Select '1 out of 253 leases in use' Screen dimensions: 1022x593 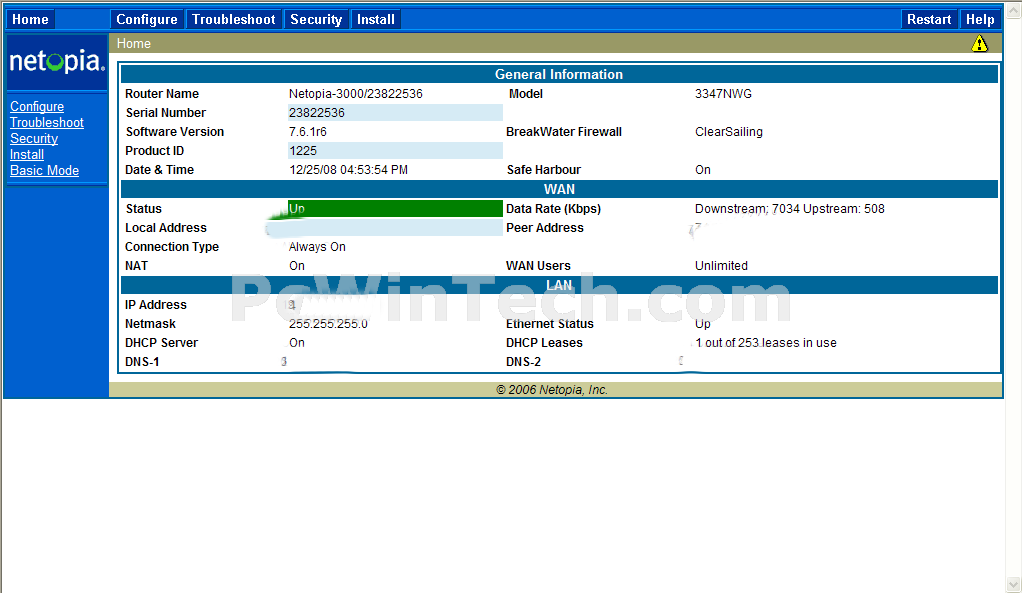click(x=766, y=343)
